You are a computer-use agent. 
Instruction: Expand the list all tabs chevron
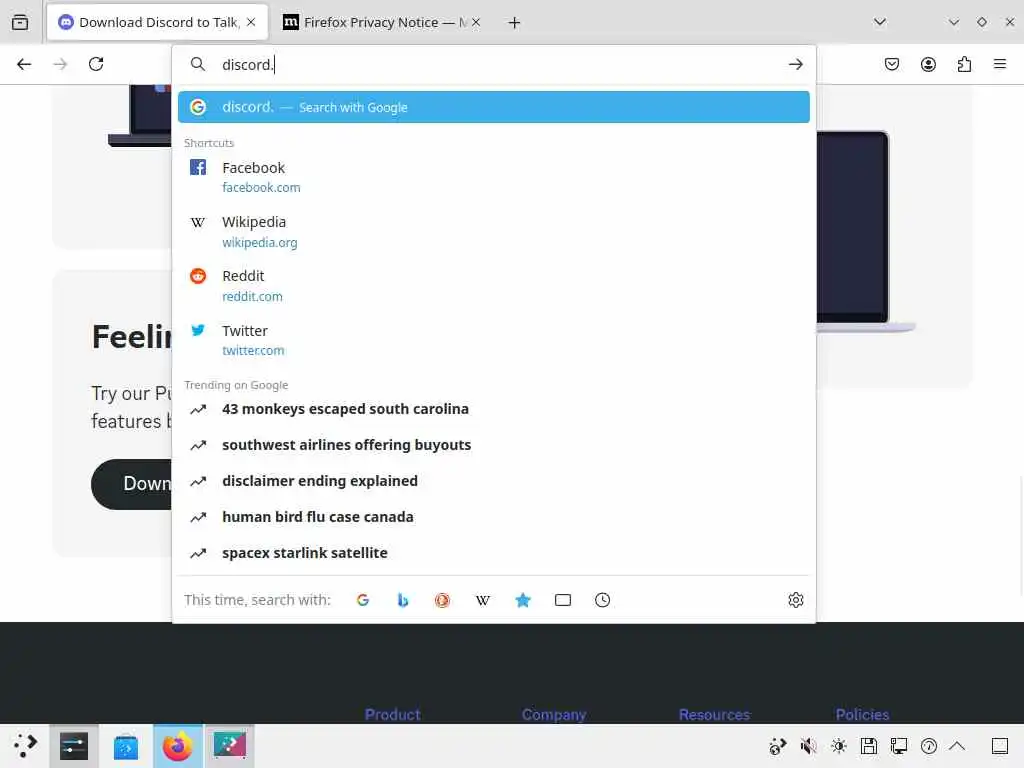click(880, 22)
